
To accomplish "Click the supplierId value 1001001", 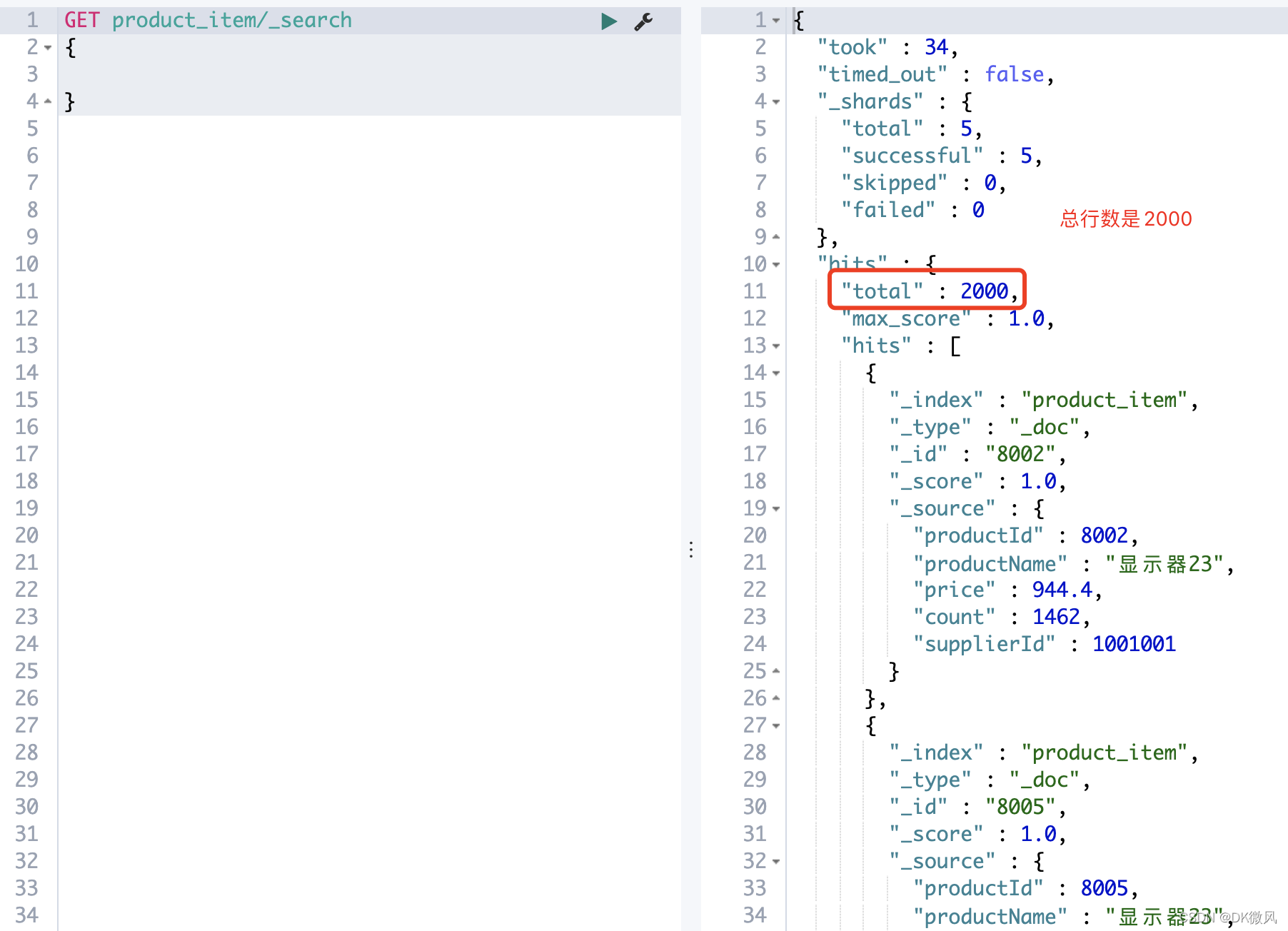I will click(1134, 643).
